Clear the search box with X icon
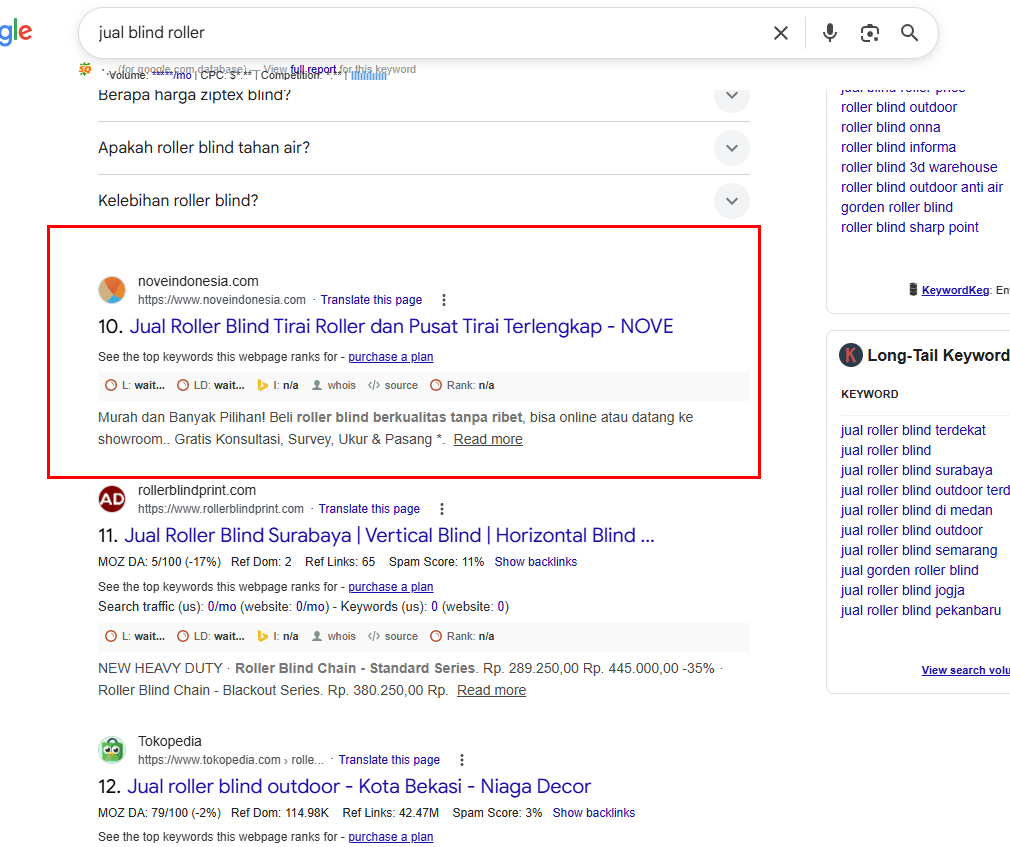 point(781,33)
